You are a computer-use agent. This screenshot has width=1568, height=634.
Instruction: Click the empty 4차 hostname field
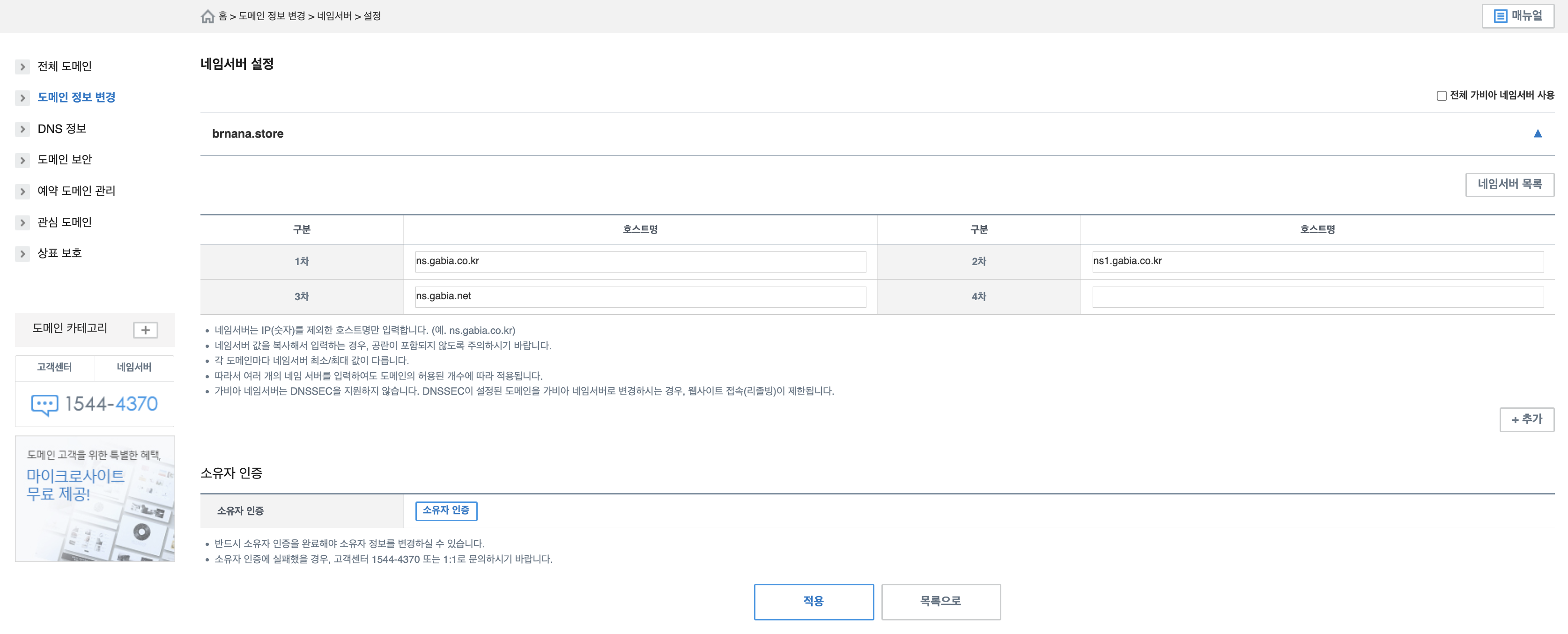[1317, 297]
